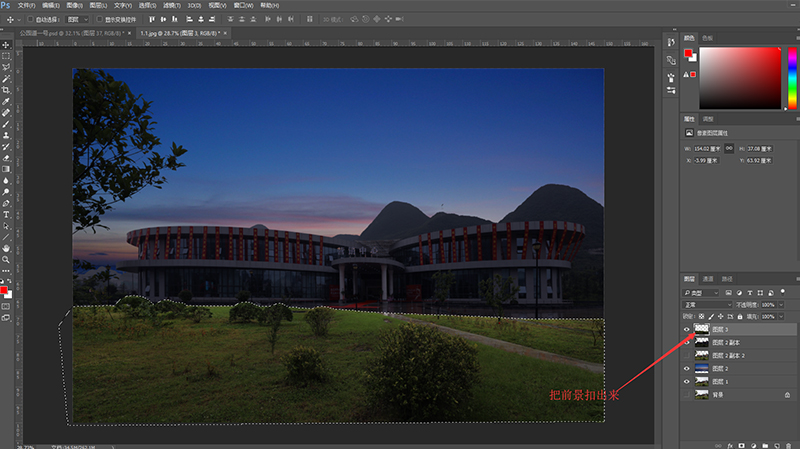This screenshot has width=800, height=449.
Task: Show the 图层 2 副本 layer
Action: pos(686,342)
